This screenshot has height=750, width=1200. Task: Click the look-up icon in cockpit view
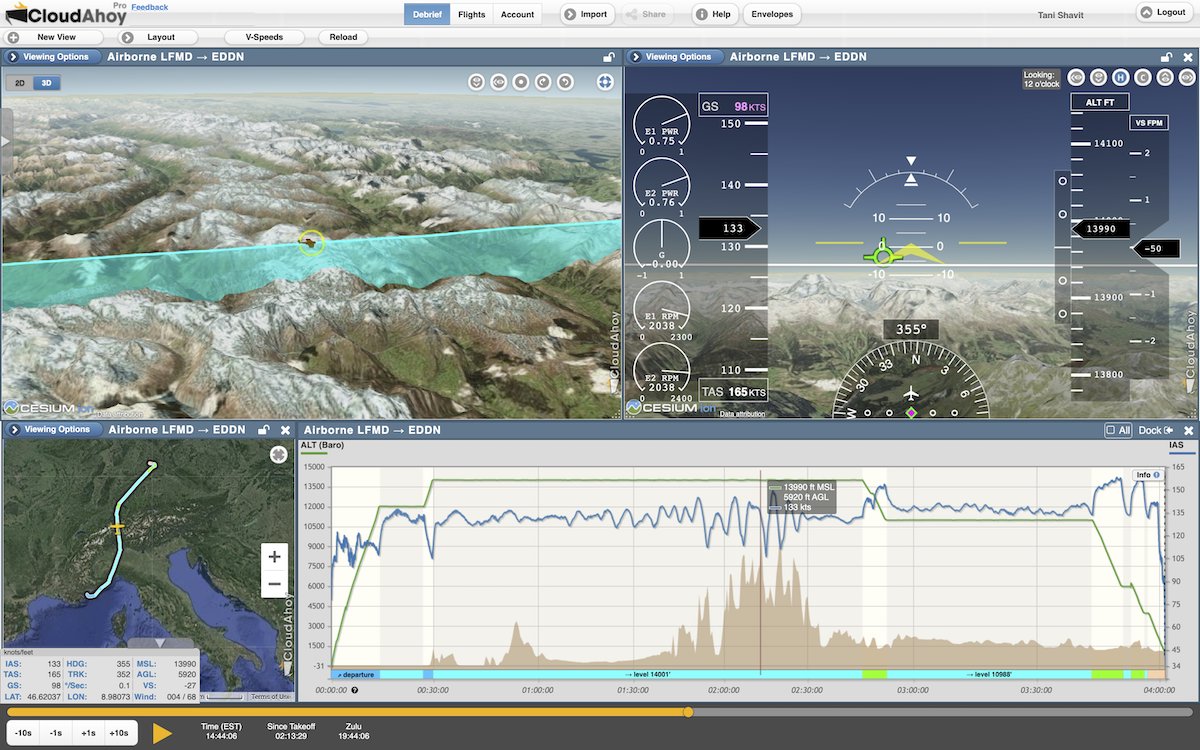click(x=1165, y=77)
